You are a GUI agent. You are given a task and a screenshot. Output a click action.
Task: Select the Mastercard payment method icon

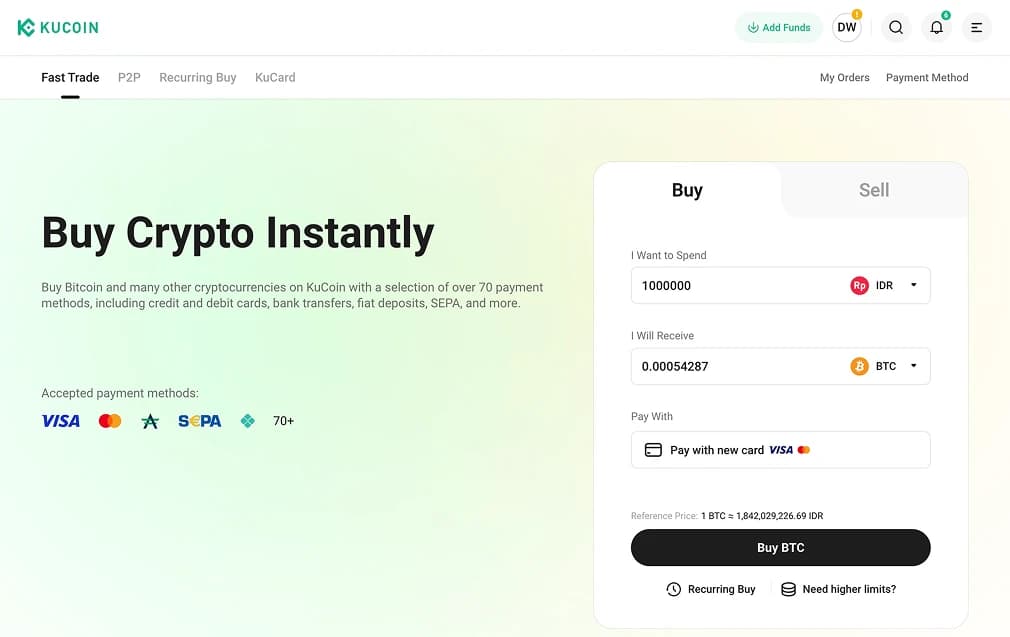(110, 420)
